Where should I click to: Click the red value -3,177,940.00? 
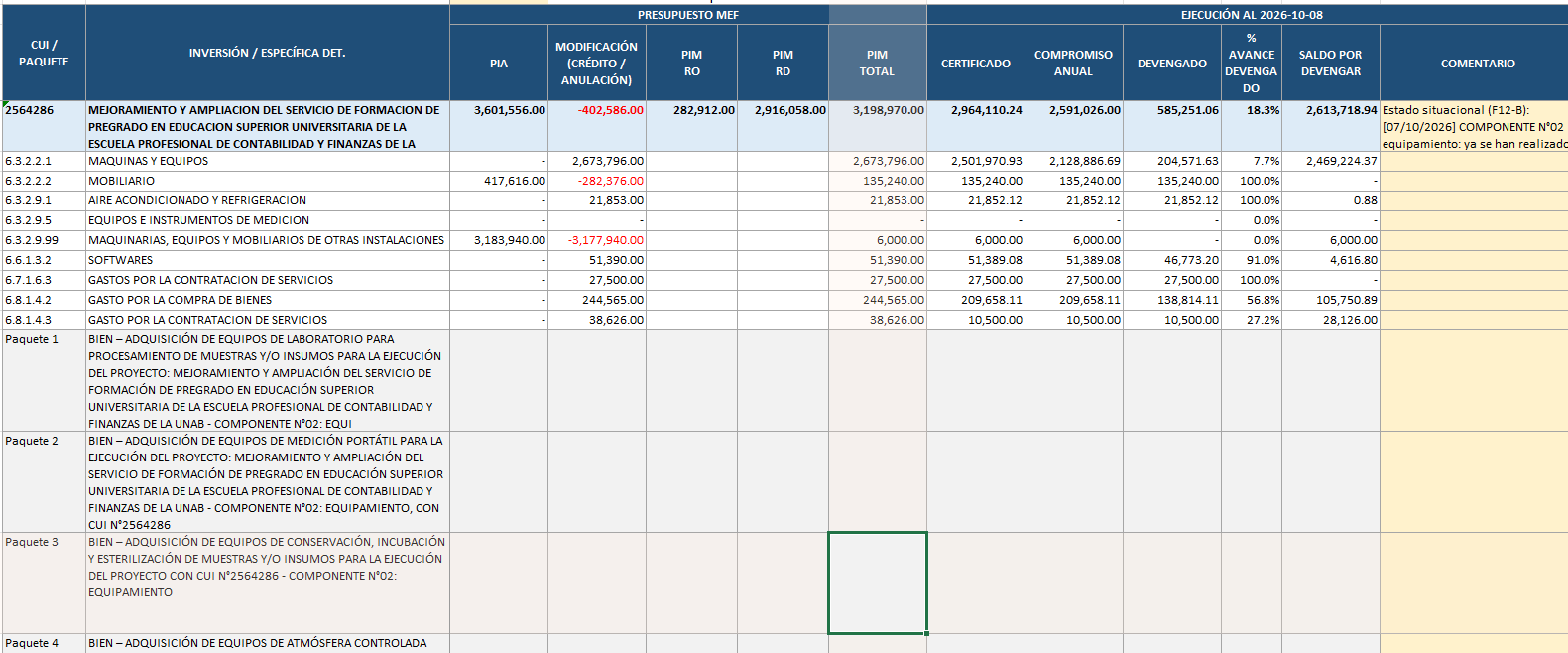(x=597, y=240)
